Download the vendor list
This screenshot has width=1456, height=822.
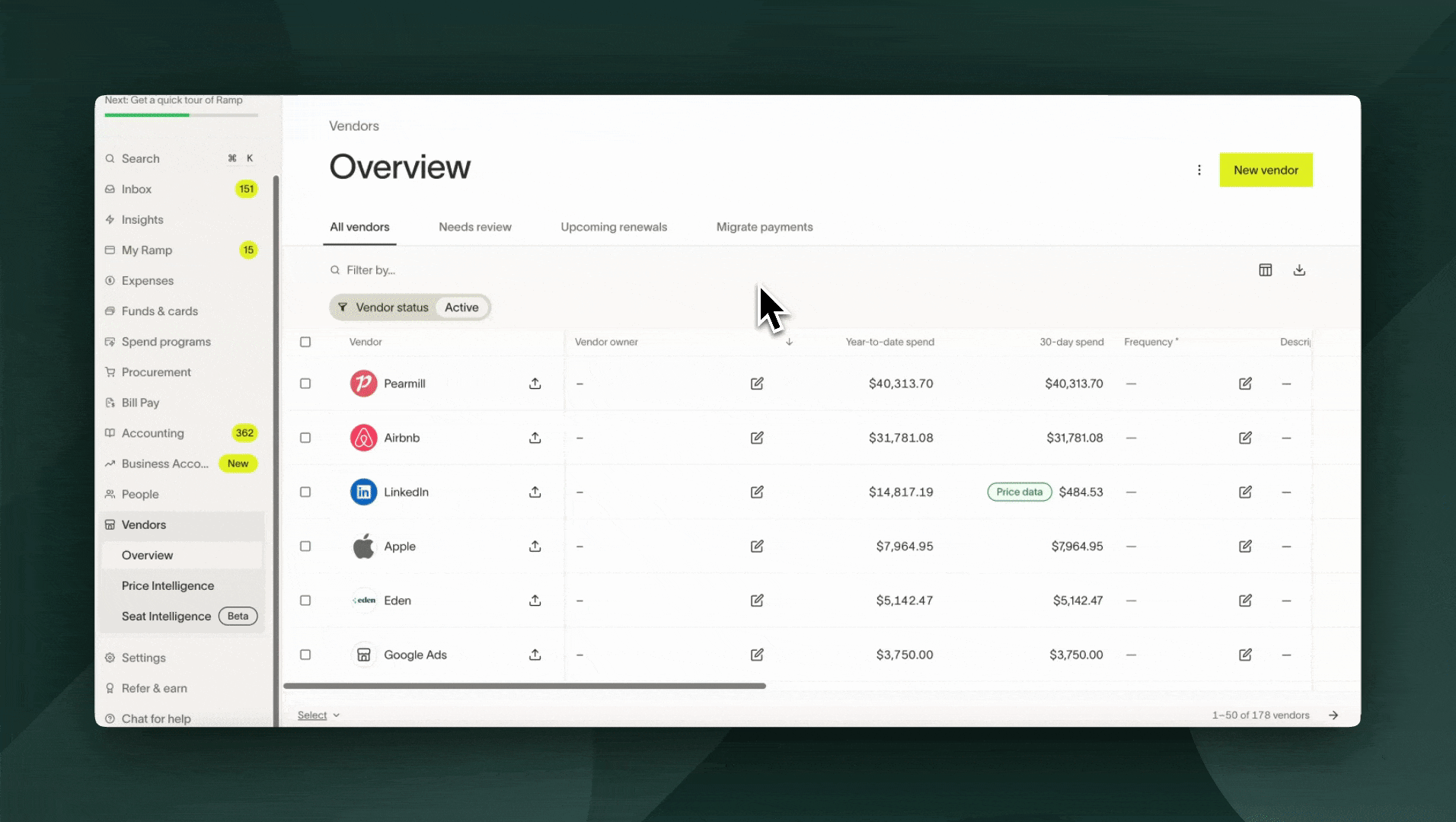coord(1299,270)
